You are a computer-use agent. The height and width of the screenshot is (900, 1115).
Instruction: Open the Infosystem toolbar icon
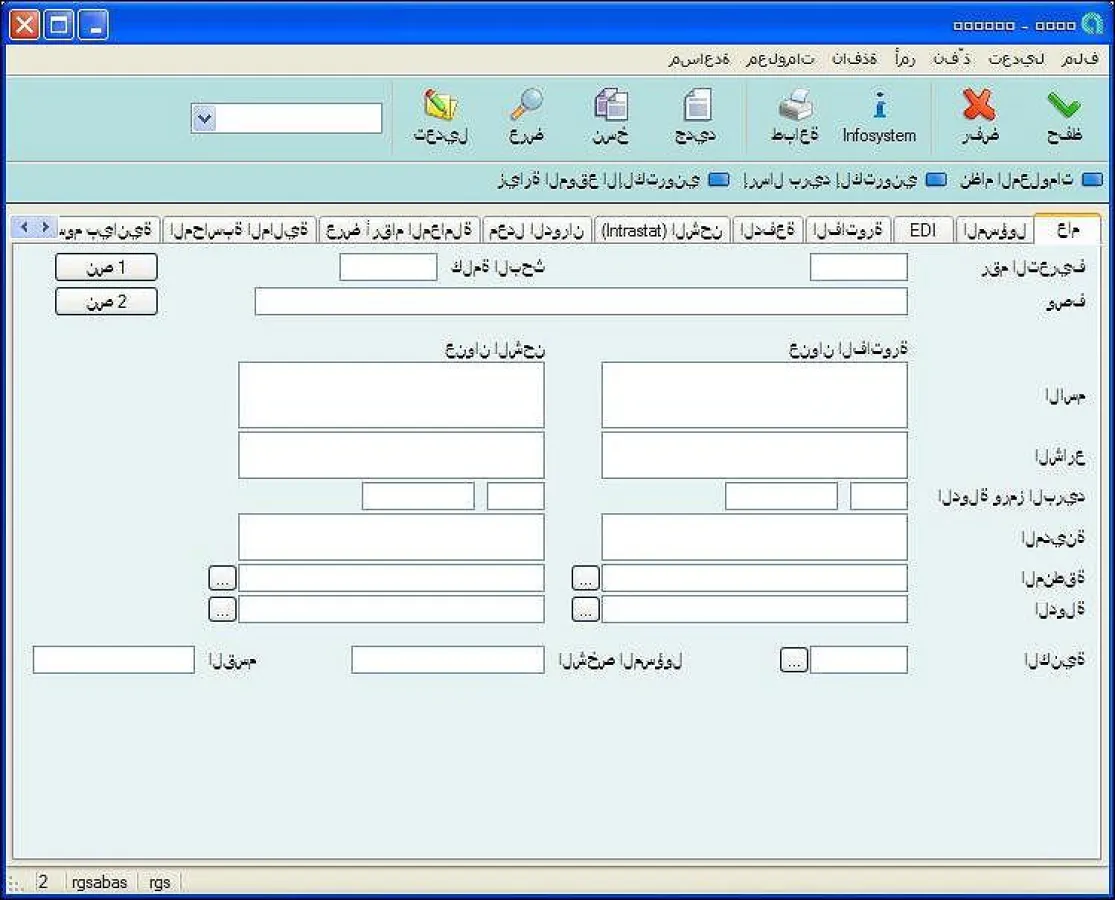pos(879,107)
